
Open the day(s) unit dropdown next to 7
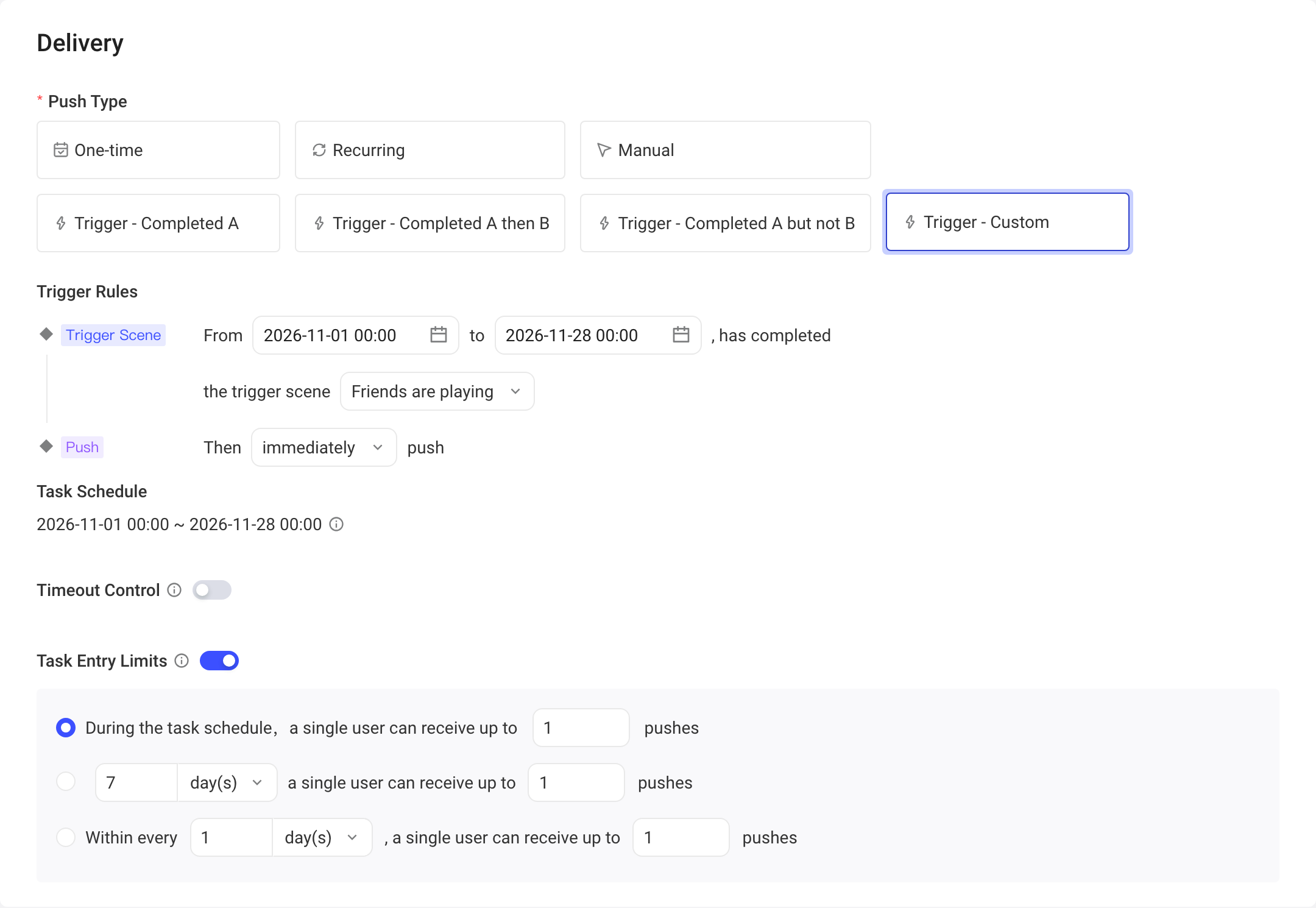click(x=227, y=782)
